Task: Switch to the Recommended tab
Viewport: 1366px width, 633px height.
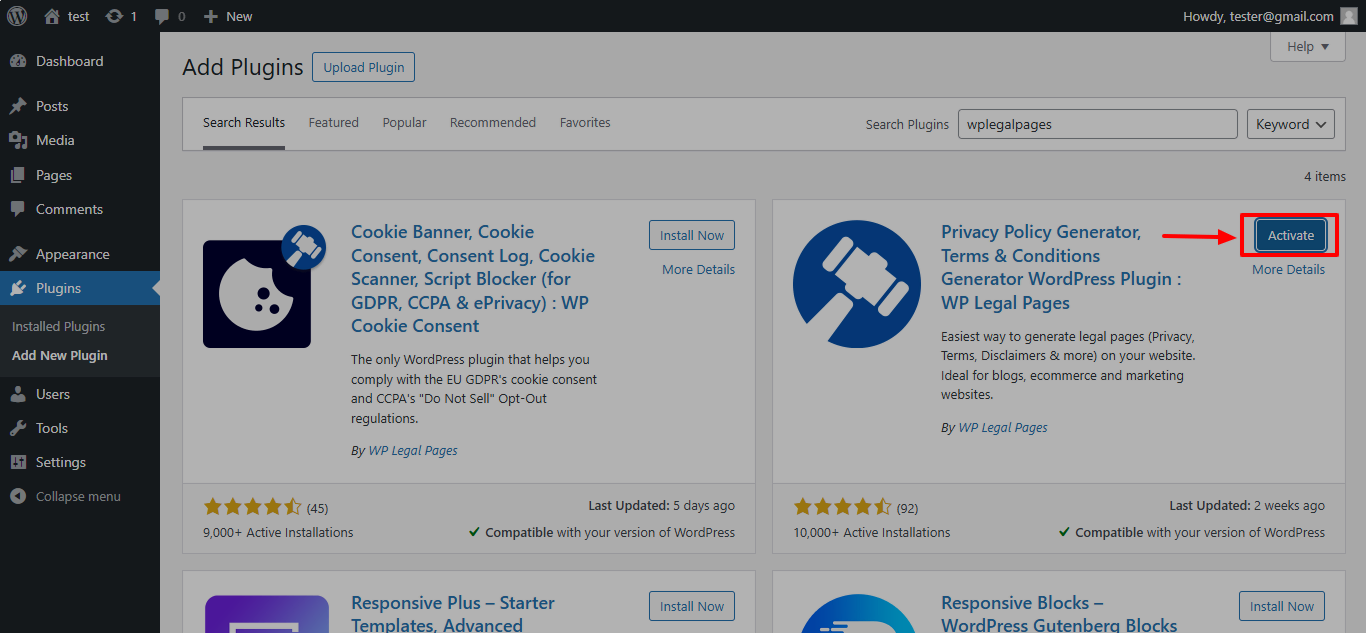Action: (x=493, y=122)
